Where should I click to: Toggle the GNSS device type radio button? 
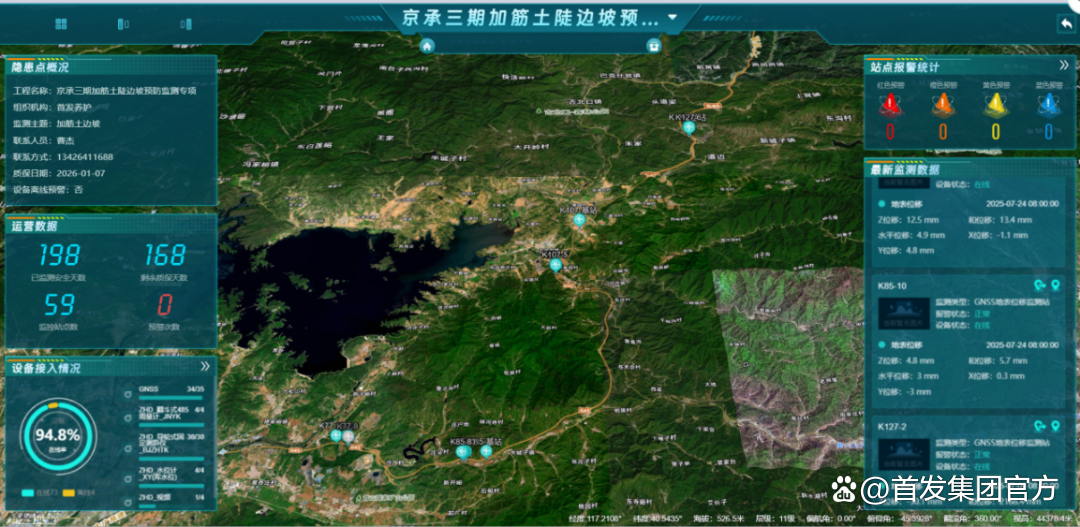[x=127, y=392]
